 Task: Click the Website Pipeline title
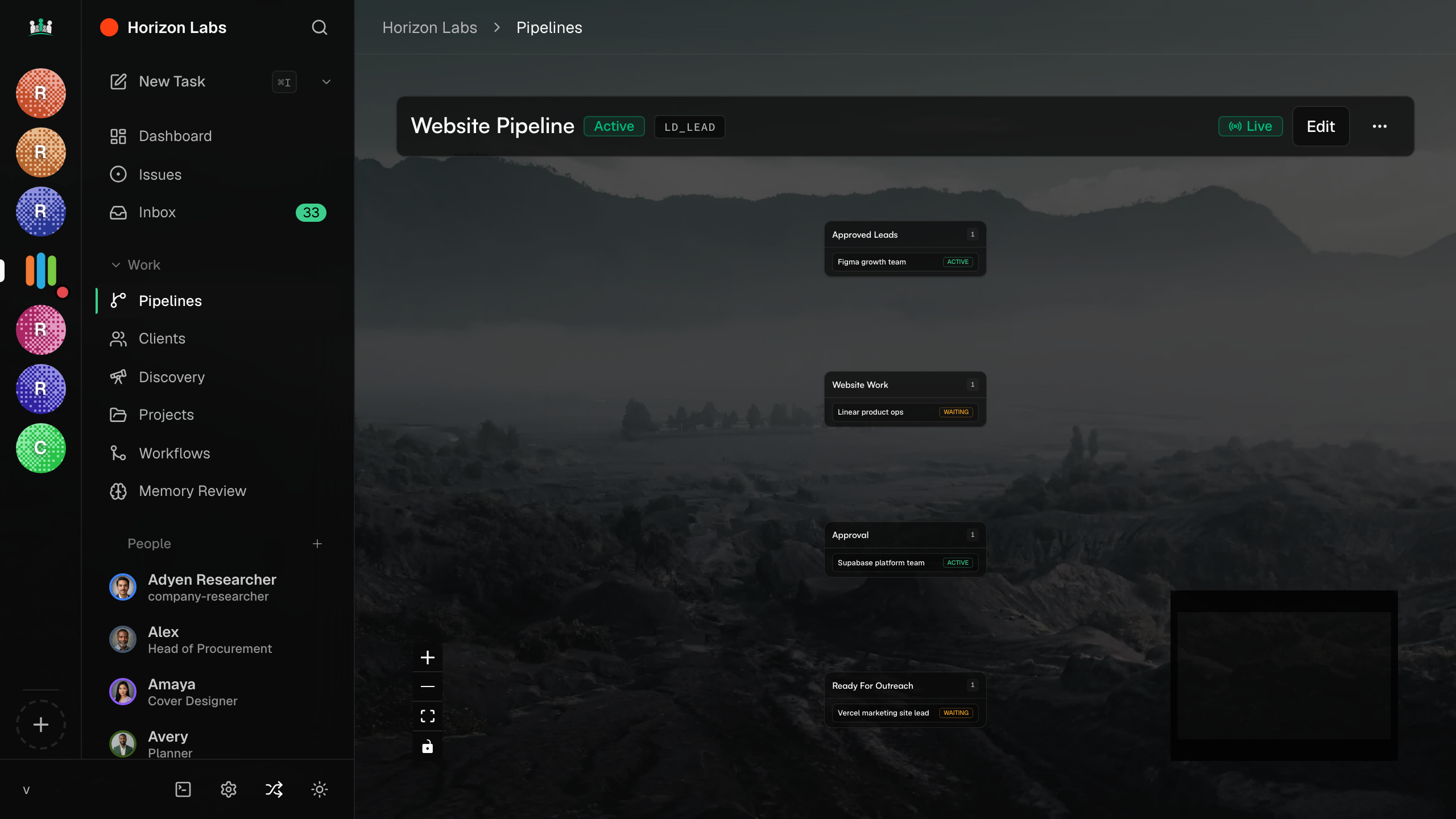[x=493, y=126]
